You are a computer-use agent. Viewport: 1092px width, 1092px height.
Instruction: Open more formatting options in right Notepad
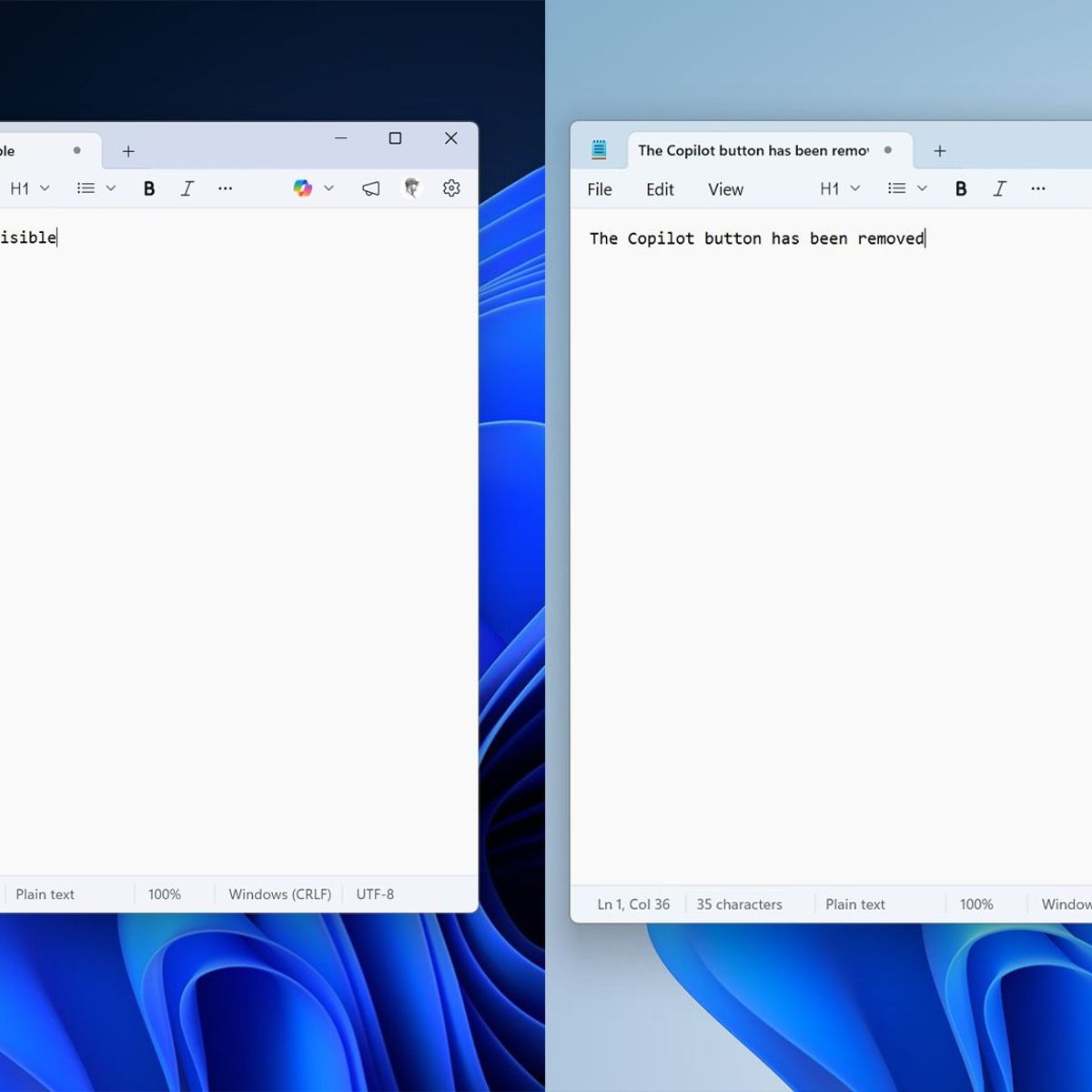click(1038, 188)
